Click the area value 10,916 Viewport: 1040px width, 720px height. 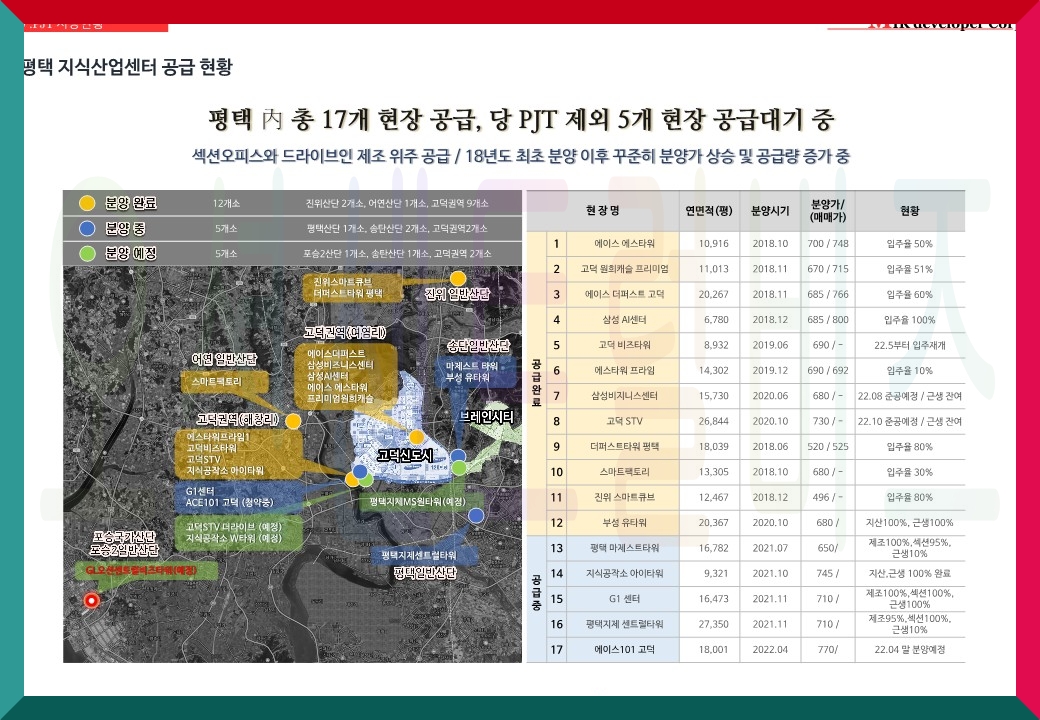pyautogui.click(x=714, y=243)
